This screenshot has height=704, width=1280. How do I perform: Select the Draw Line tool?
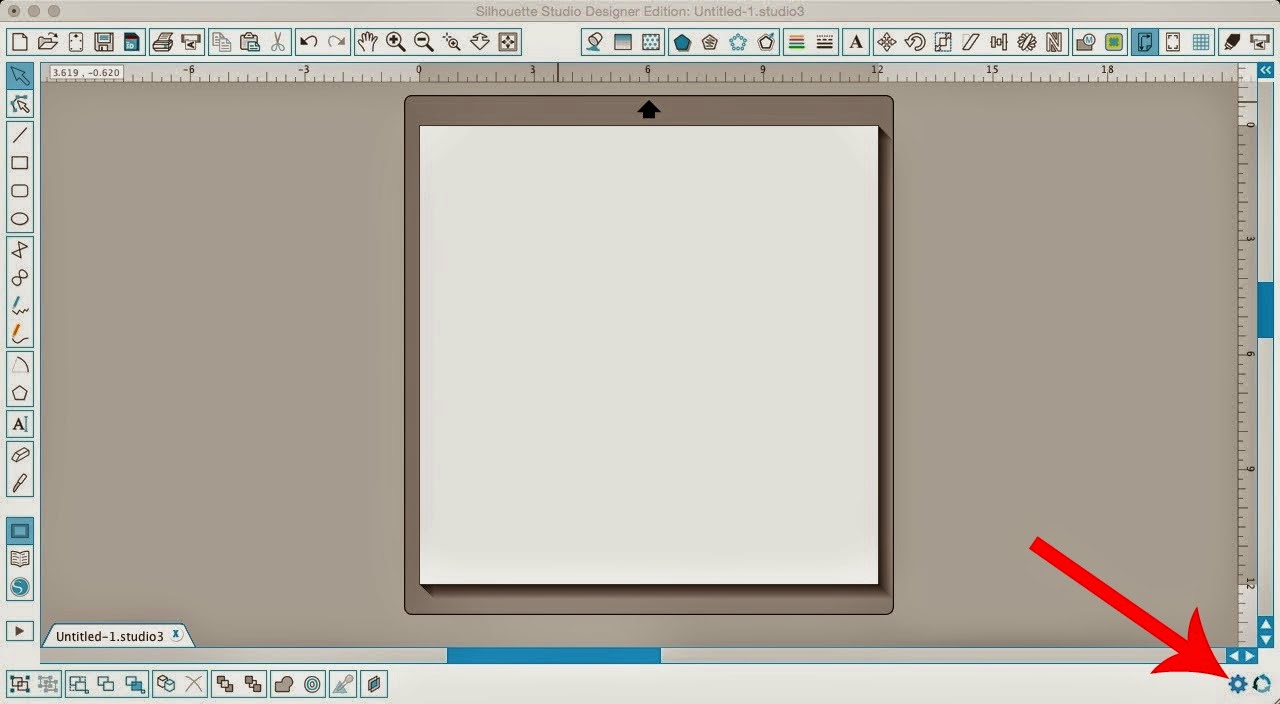click(20, 135)
